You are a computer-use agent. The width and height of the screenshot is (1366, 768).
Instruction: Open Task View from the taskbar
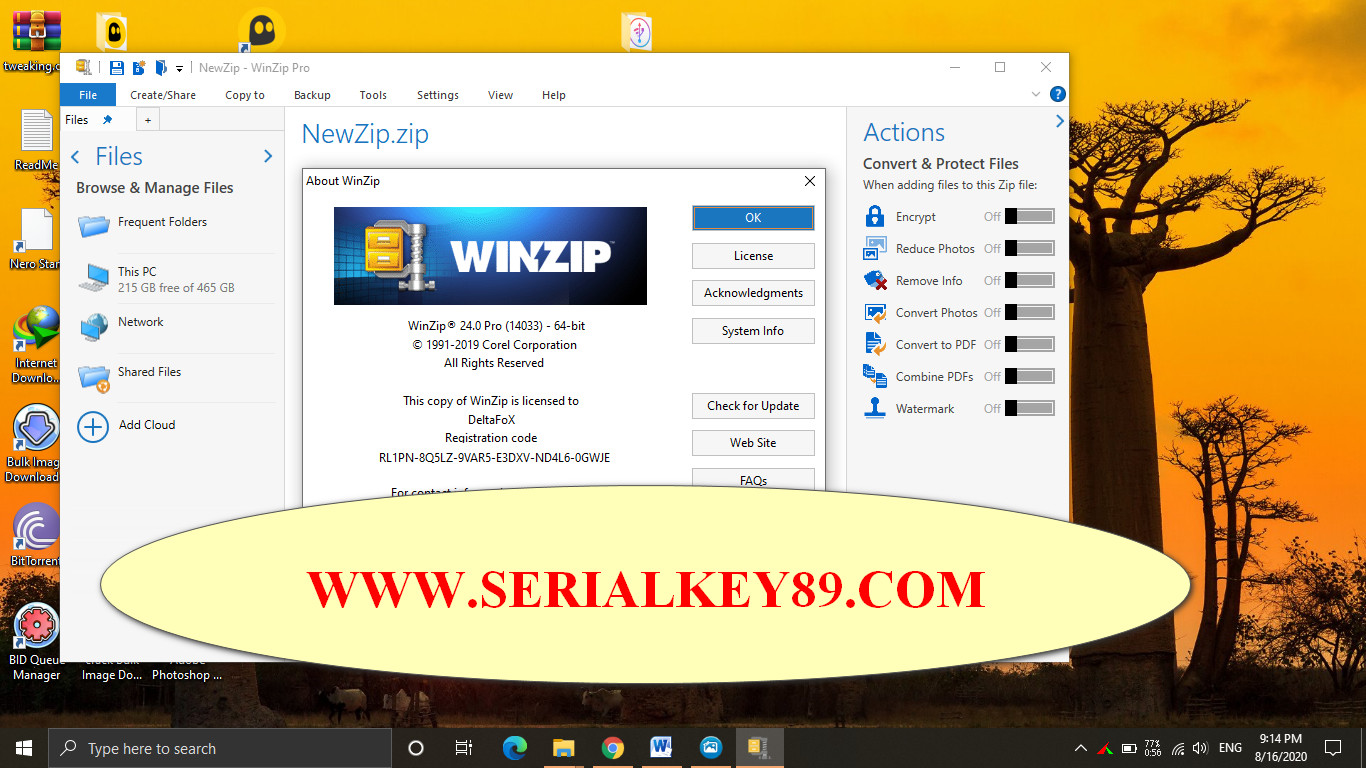(464, 748)
